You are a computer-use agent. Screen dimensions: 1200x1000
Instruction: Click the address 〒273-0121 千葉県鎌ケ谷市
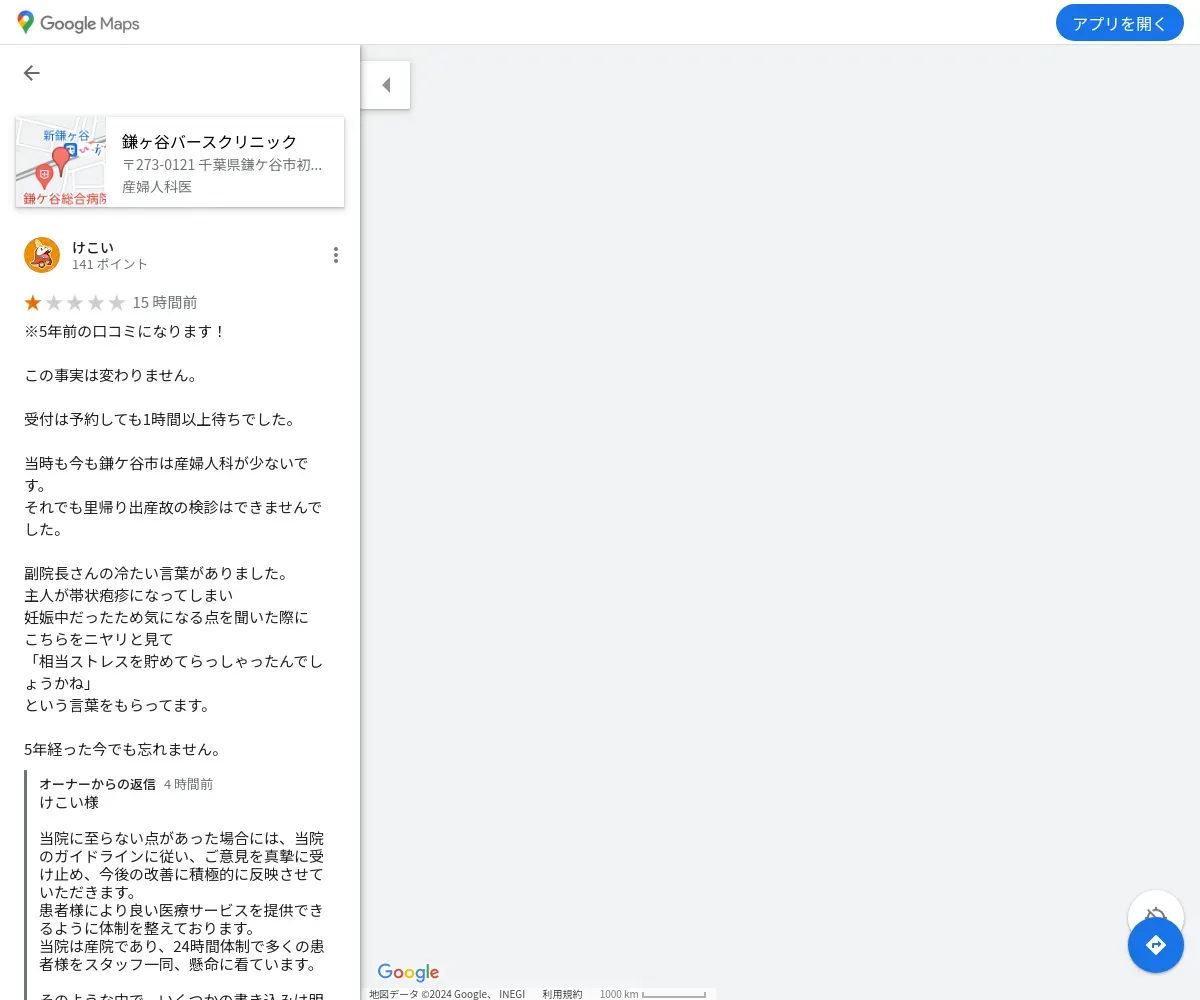tap(222, 165)
